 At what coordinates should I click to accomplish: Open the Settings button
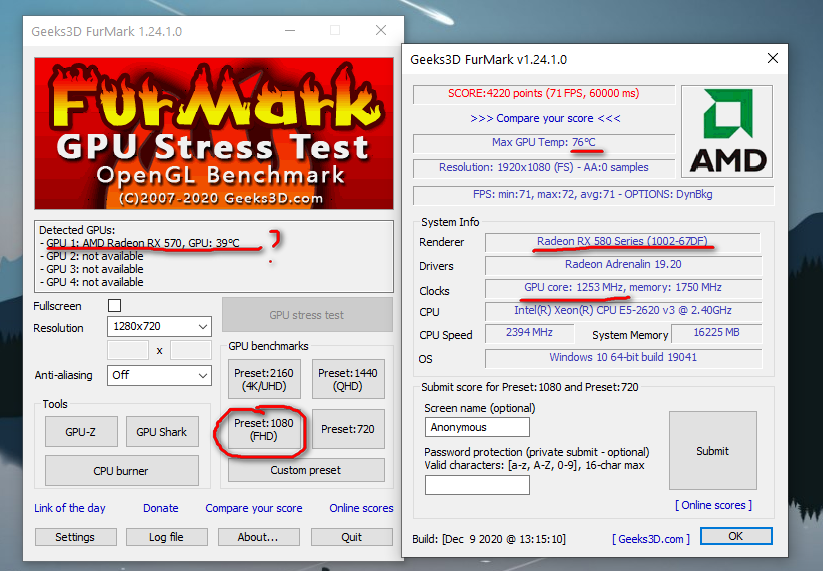[76, 537]
